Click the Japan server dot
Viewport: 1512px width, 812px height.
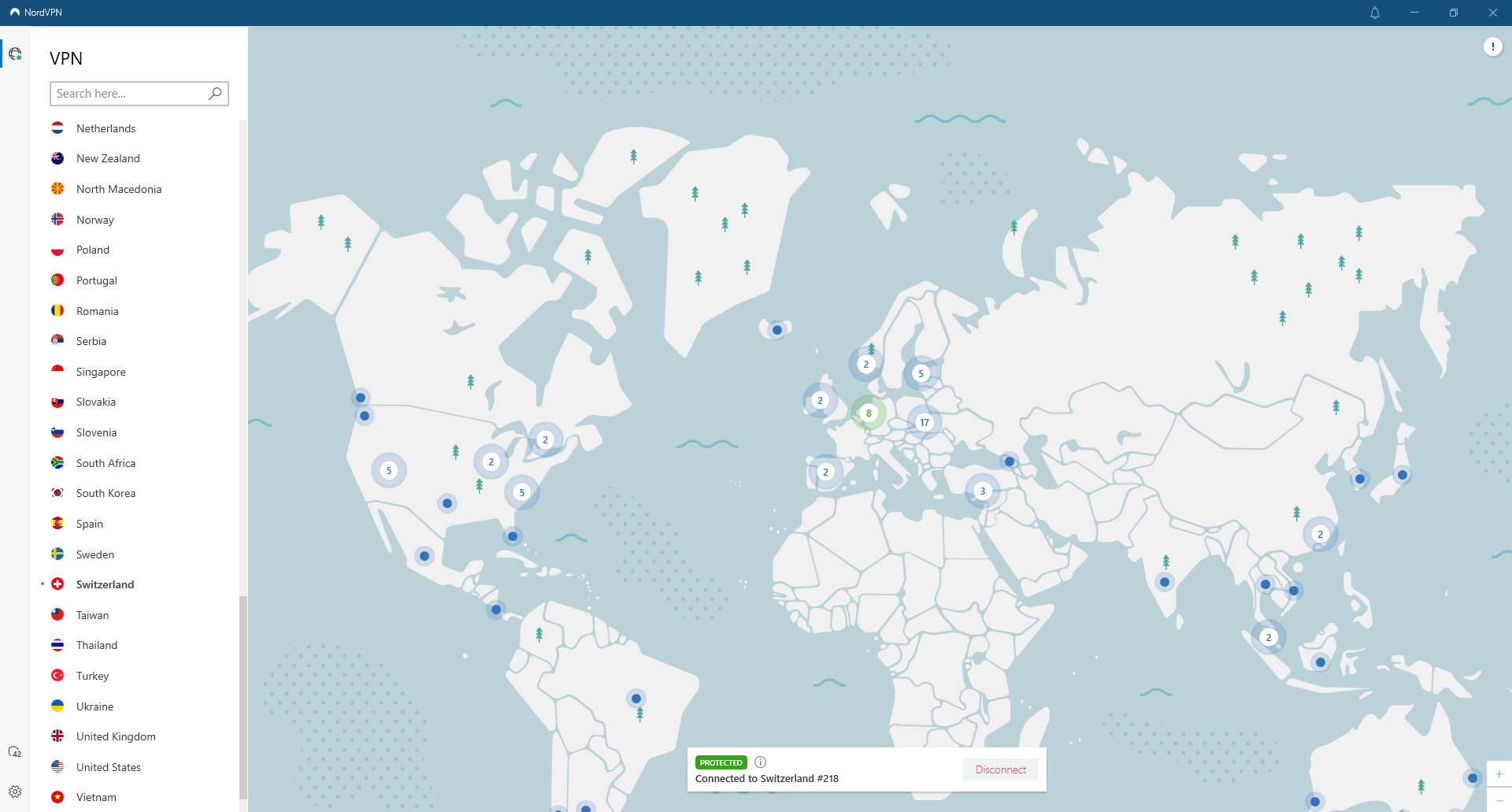[x=1403, y=475]
